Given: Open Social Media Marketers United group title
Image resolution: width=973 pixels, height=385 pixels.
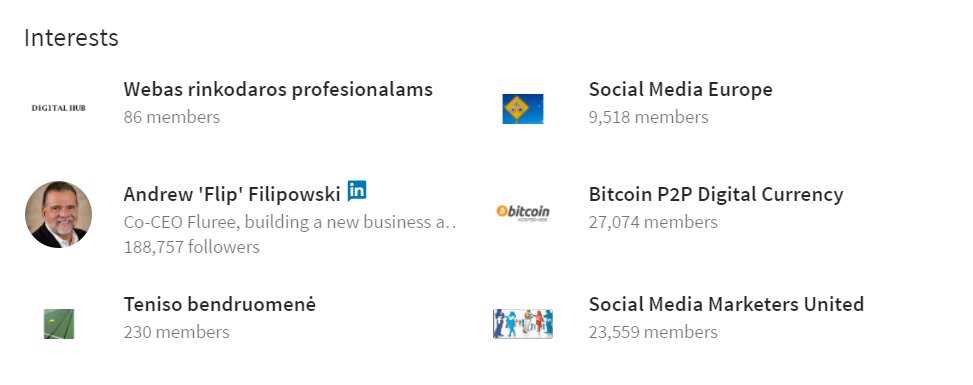Looking at the screenshot, I should (726, 304).
